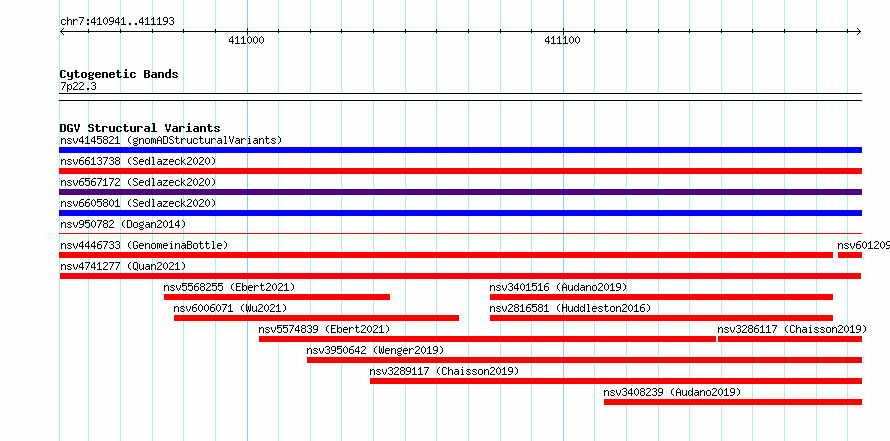Open the nsv4741277 (Quan2021) label
The width and height of the screenshot is (890, 441).
pos(123,266)
